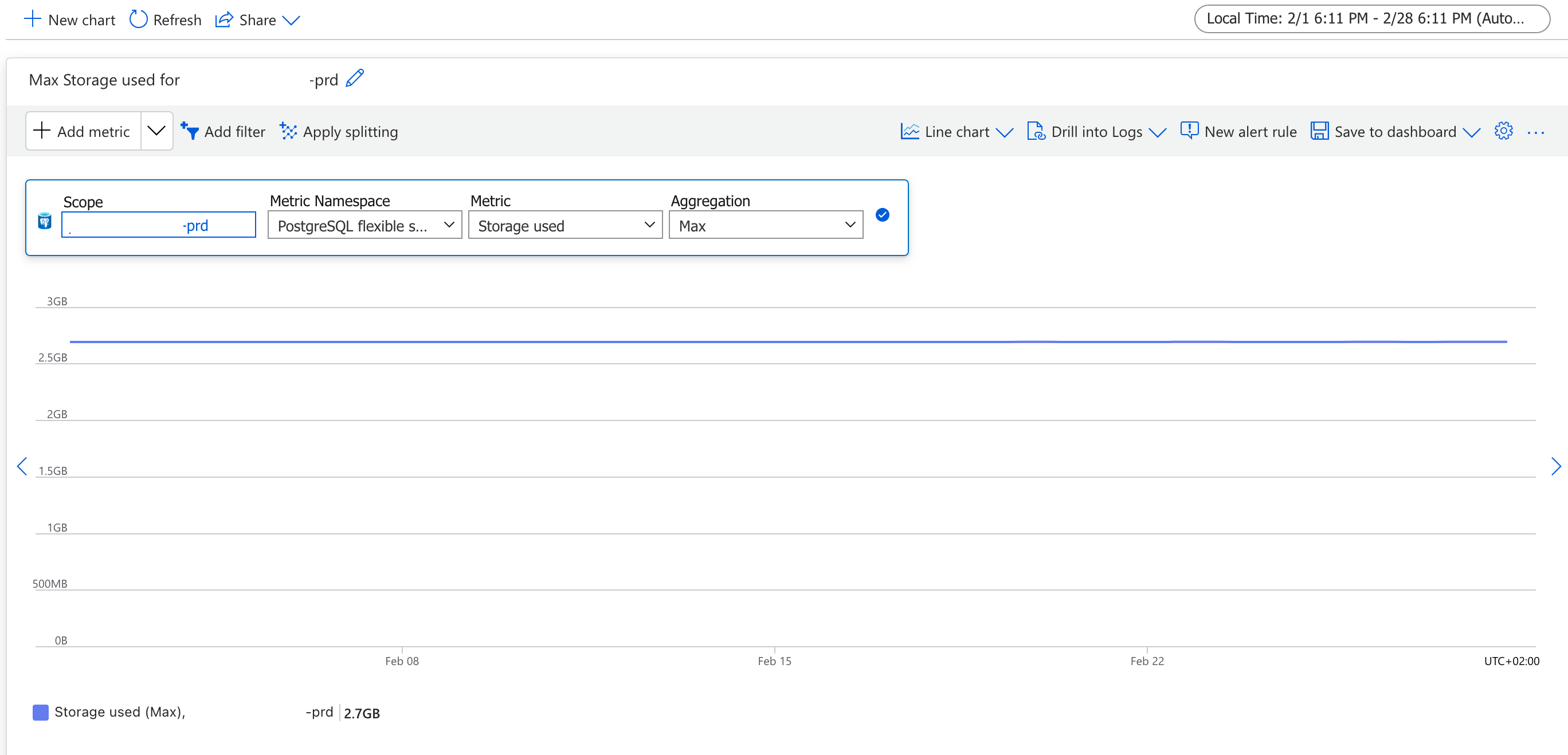Click the PostgreSQL resource icon in Scope

pos(45,222)
